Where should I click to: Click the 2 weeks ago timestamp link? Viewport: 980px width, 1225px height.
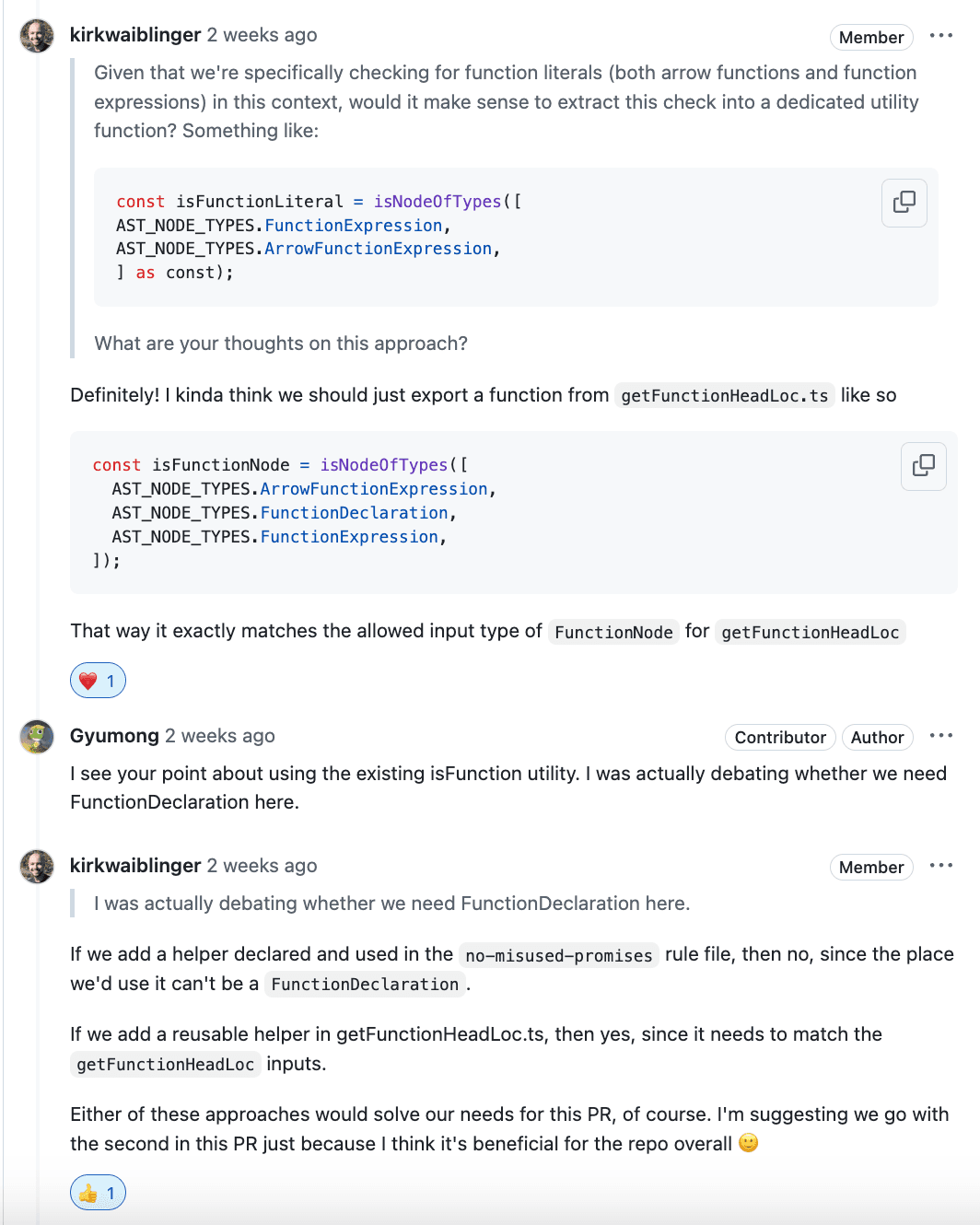(262, 34)
